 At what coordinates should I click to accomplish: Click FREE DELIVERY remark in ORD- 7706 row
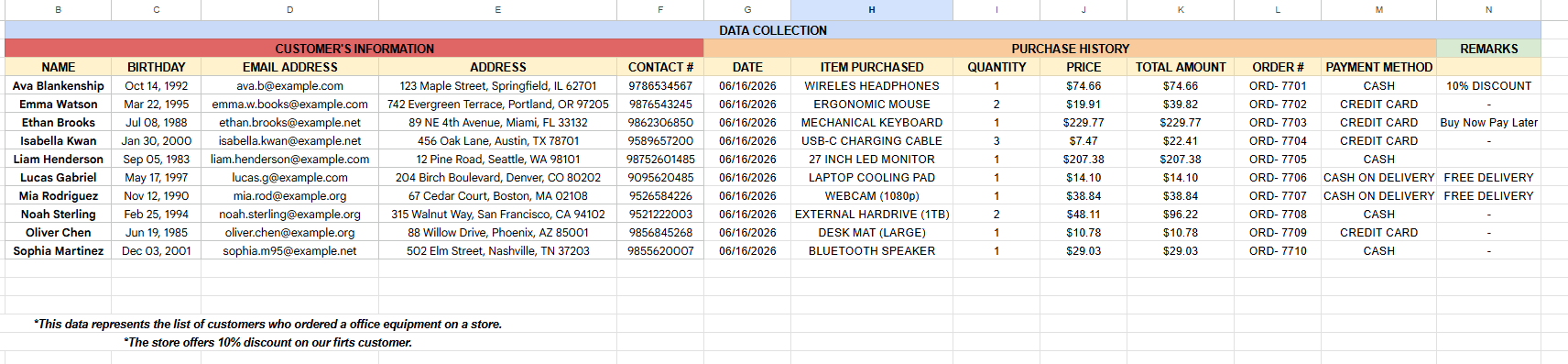[x=1488, y=177]
